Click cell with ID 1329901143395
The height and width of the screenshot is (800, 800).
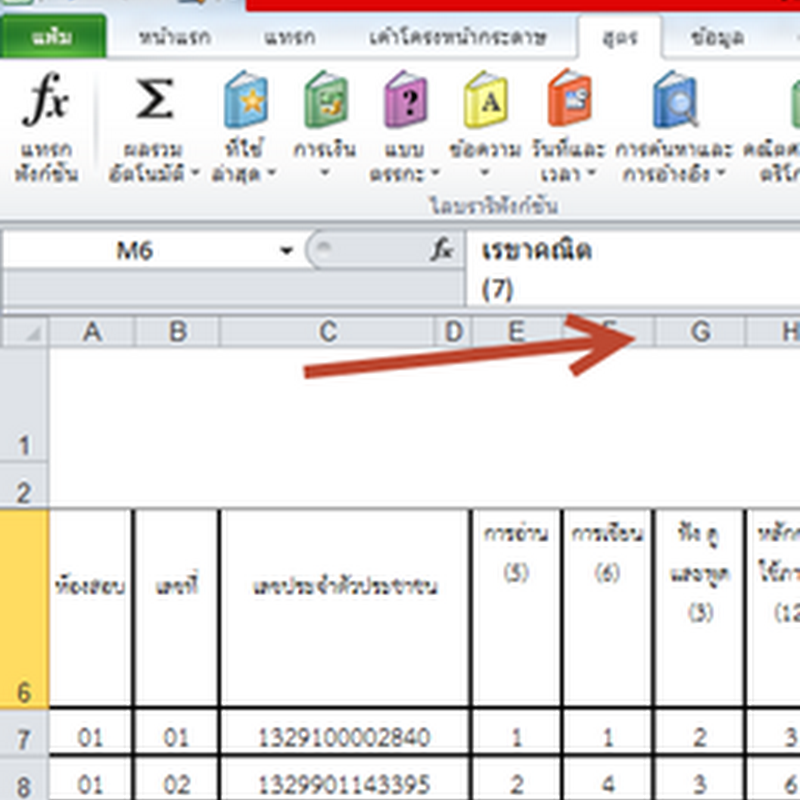345,779
